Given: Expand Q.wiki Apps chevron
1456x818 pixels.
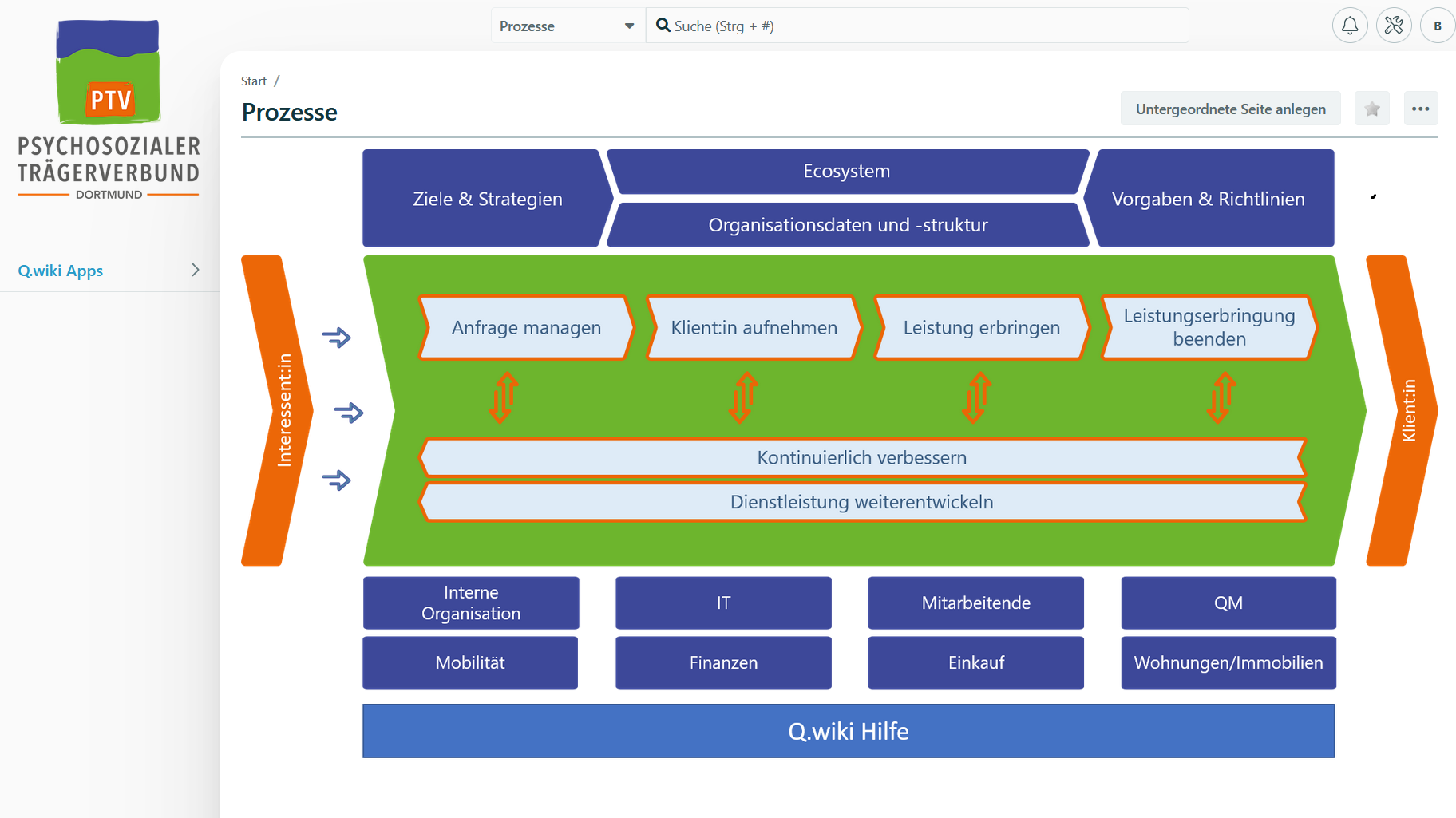Looking at the screenshot, I should tap(196, 270).
